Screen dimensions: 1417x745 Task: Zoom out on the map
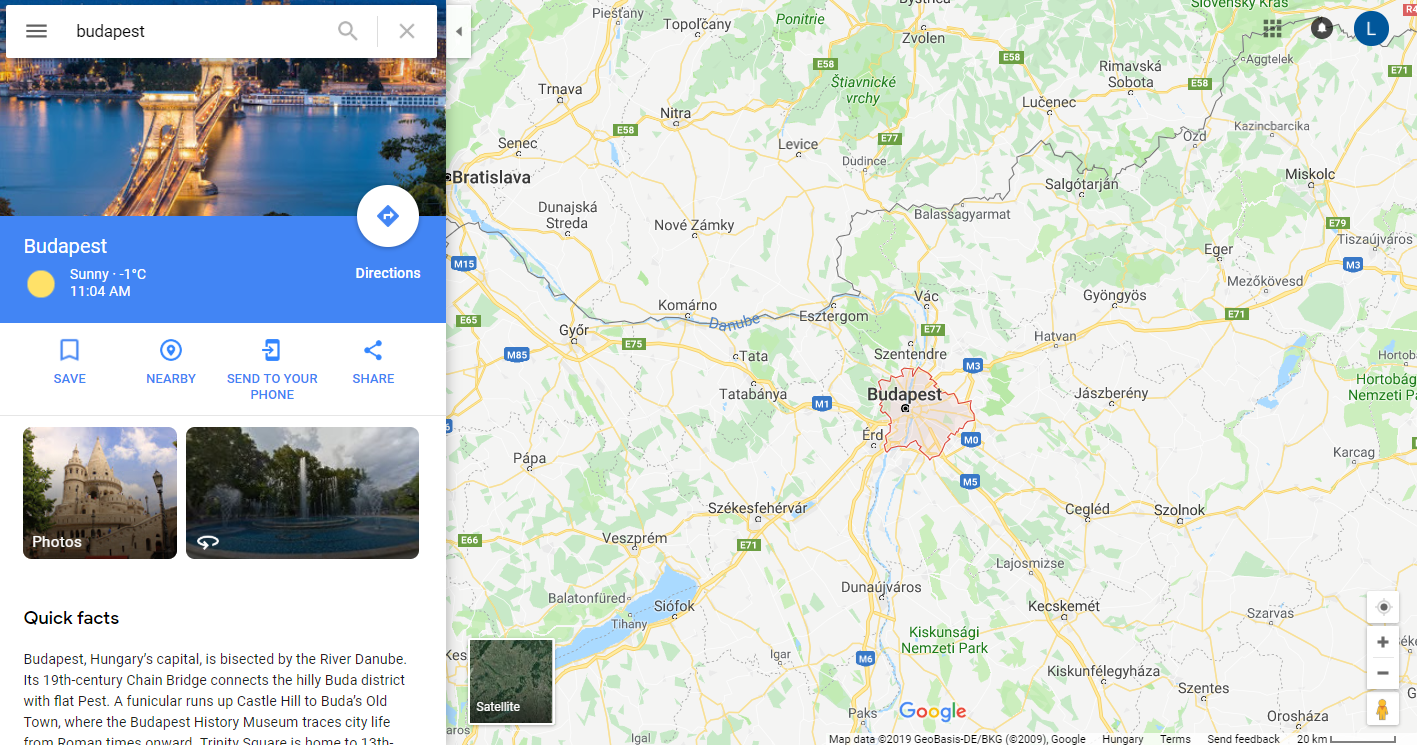click(1383, 673)
